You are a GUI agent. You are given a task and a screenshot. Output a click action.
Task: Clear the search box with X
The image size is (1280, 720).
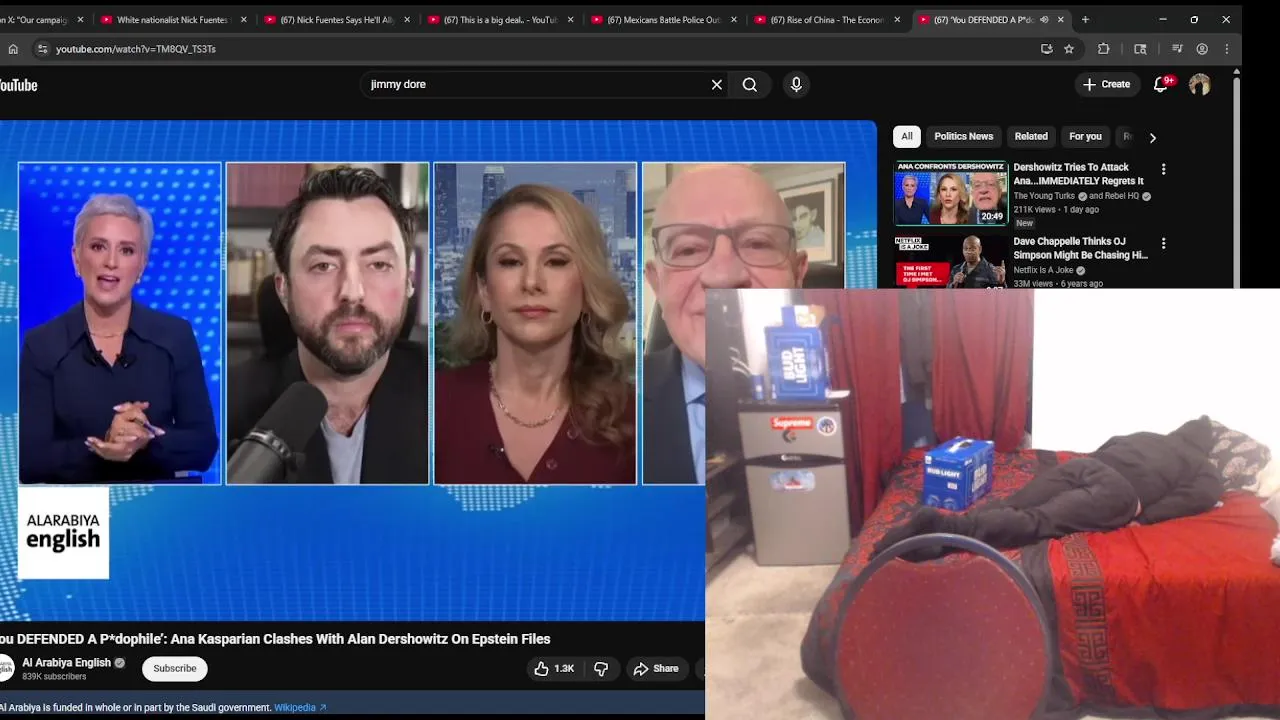(717, 85)
